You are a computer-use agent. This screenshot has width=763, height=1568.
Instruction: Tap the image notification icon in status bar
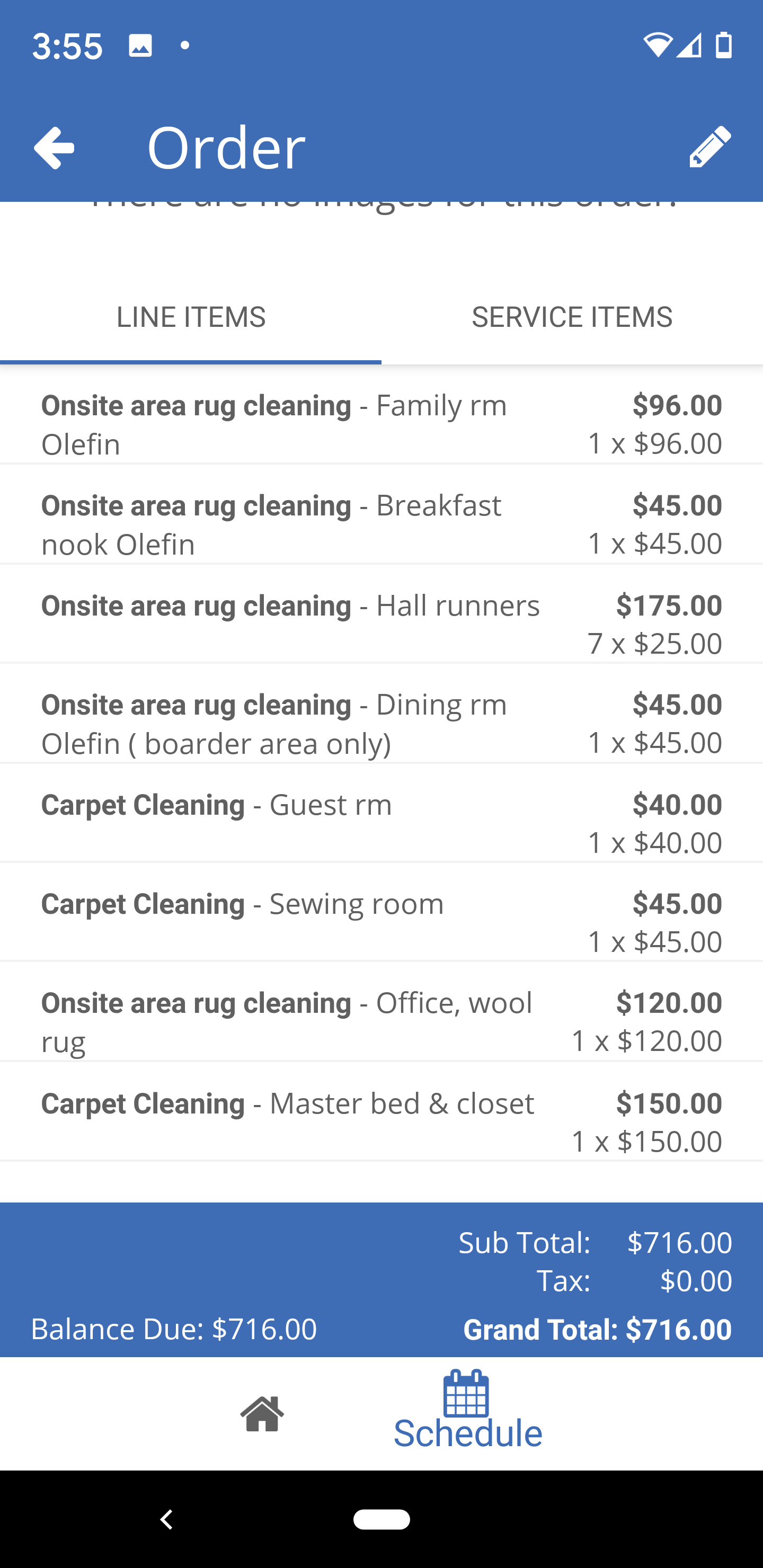[140, 46]
